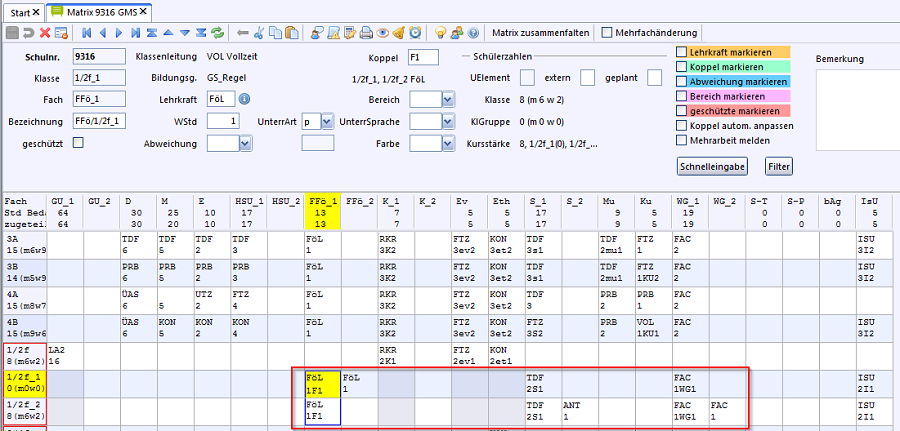The image size is (900, 431).
Task: Click the undo arrow icon
Action: click(28, 33)
